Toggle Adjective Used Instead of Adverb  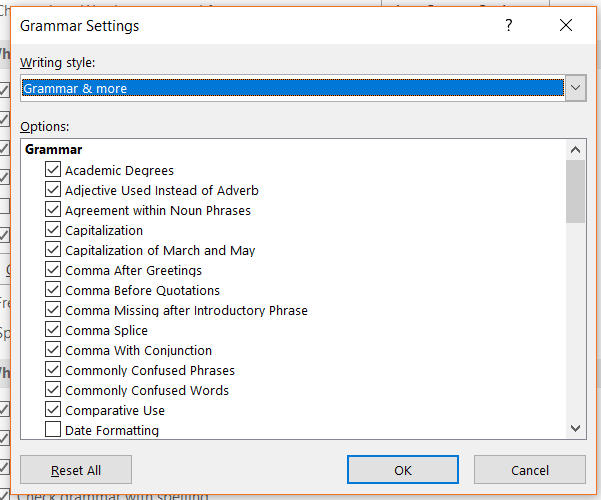pos(53,190)
